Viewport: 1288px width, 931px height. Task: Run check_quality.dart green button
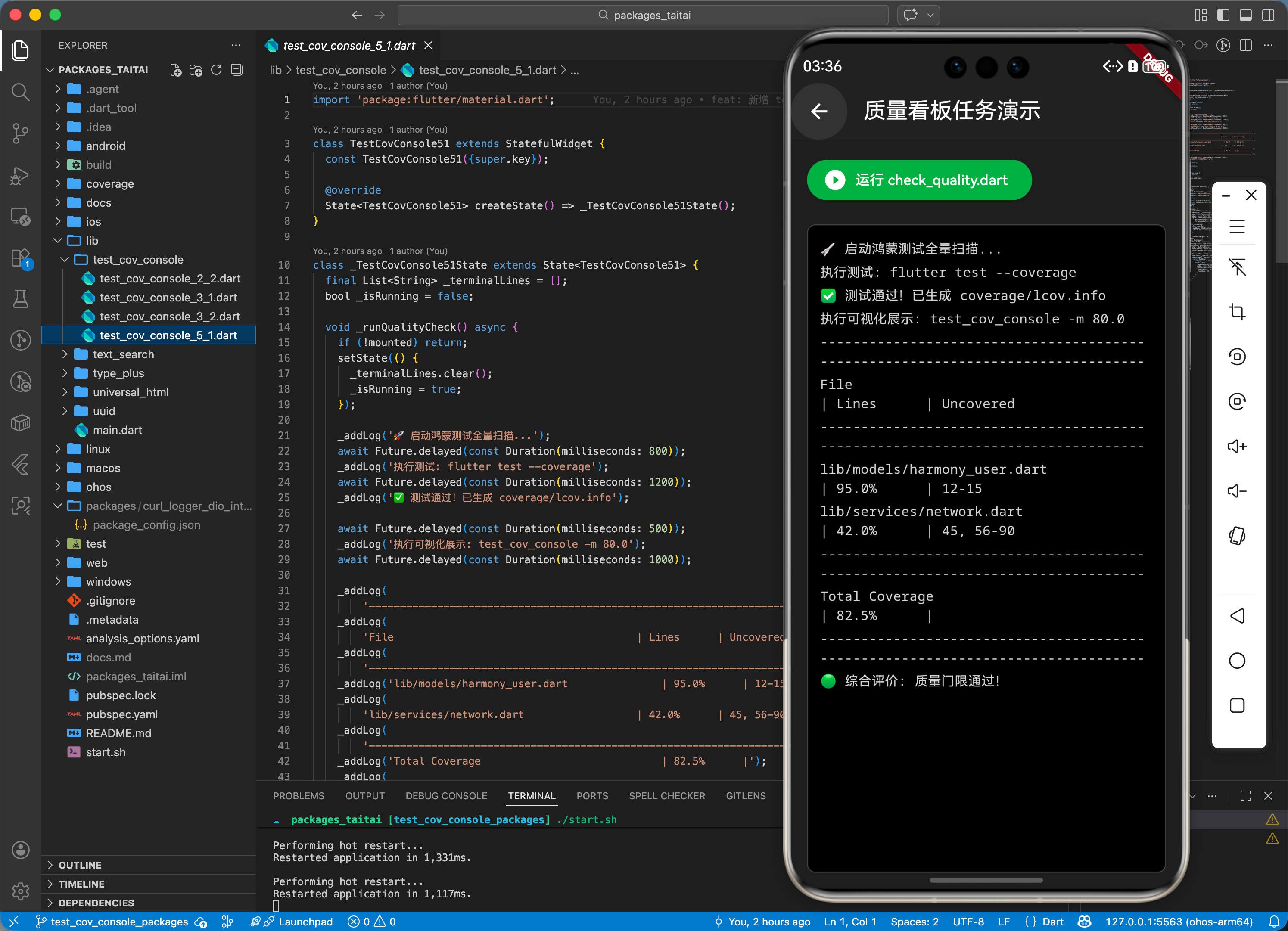919,180
